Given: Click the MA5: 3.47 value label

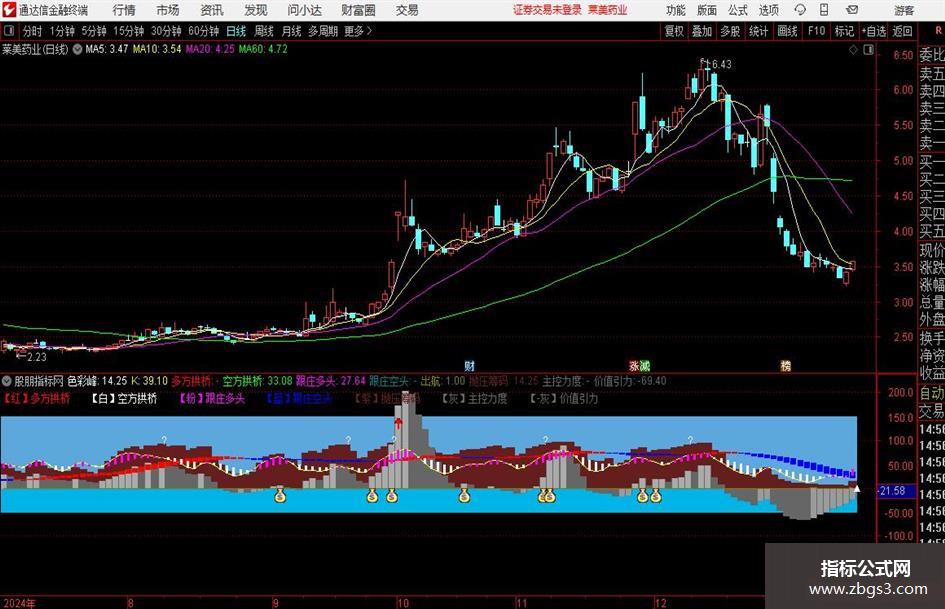Looking at the screenshot, I should pyautogui.click(x=107, y=49).
